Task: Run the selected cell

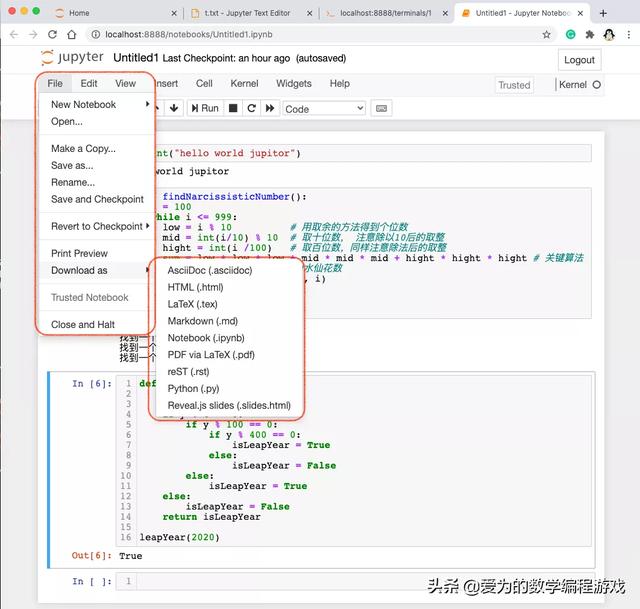Action: pos(205,108)
